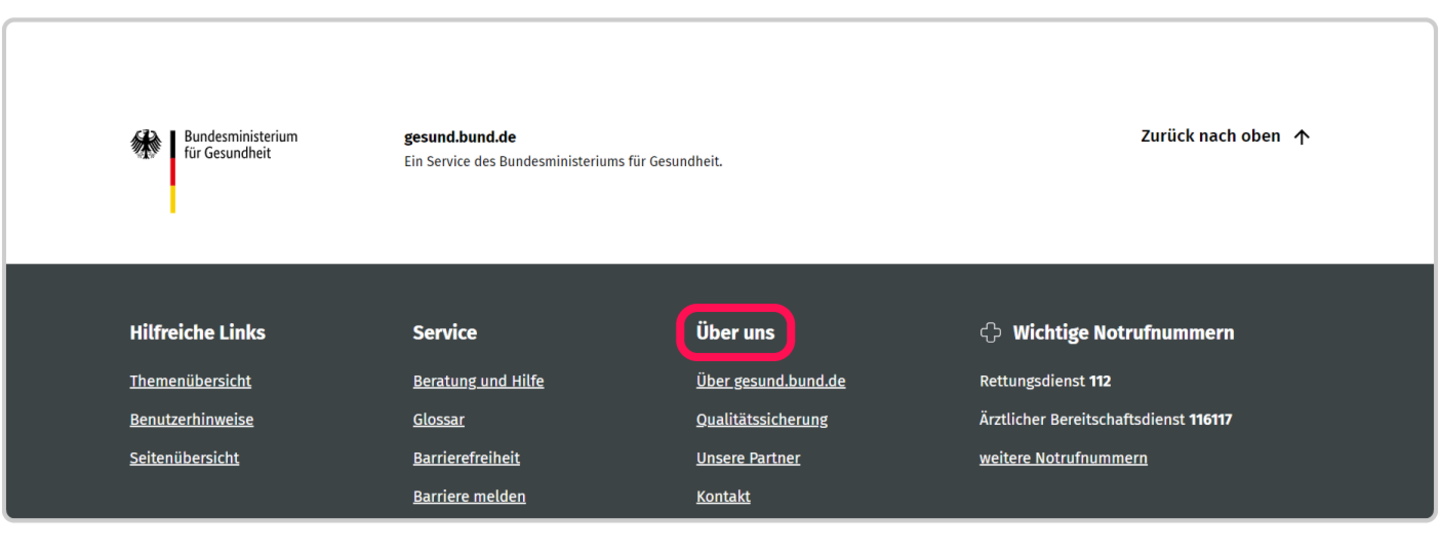Screen dimensions: 1440x551
Task: Click the Bundesministerium für Gesundheit eagle logo
Action: coord(146,145)
